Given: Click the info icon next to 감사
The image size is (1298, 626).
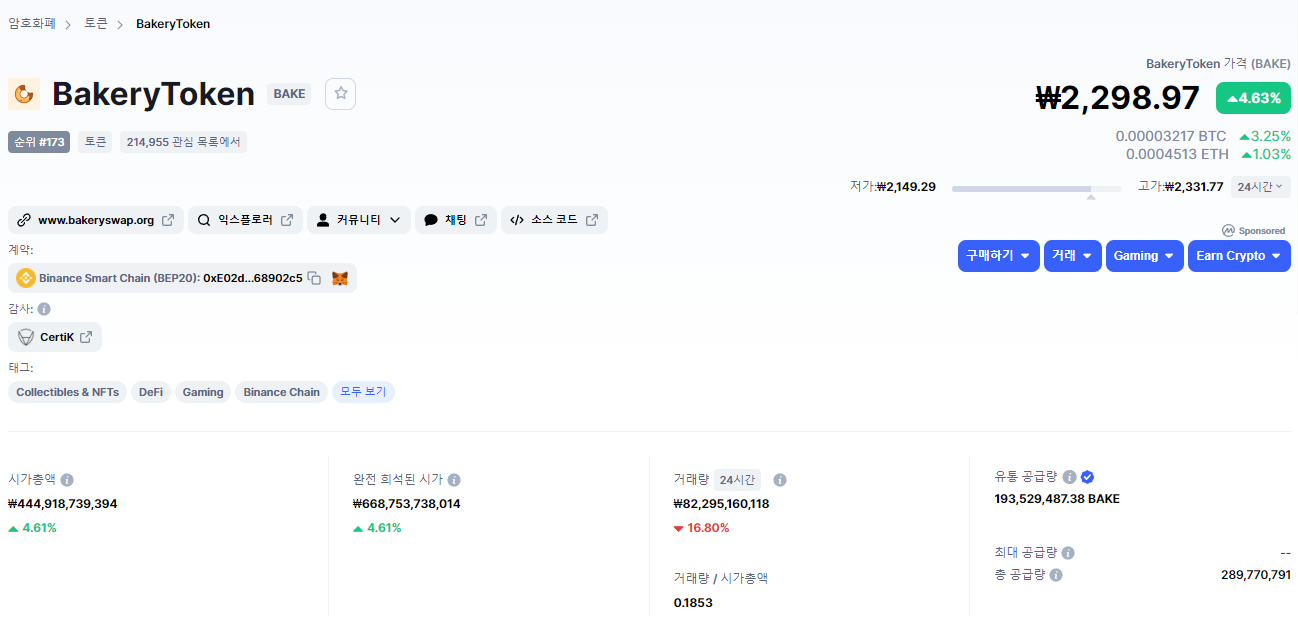Looking at the screenshot, I should tap(44, 309).
